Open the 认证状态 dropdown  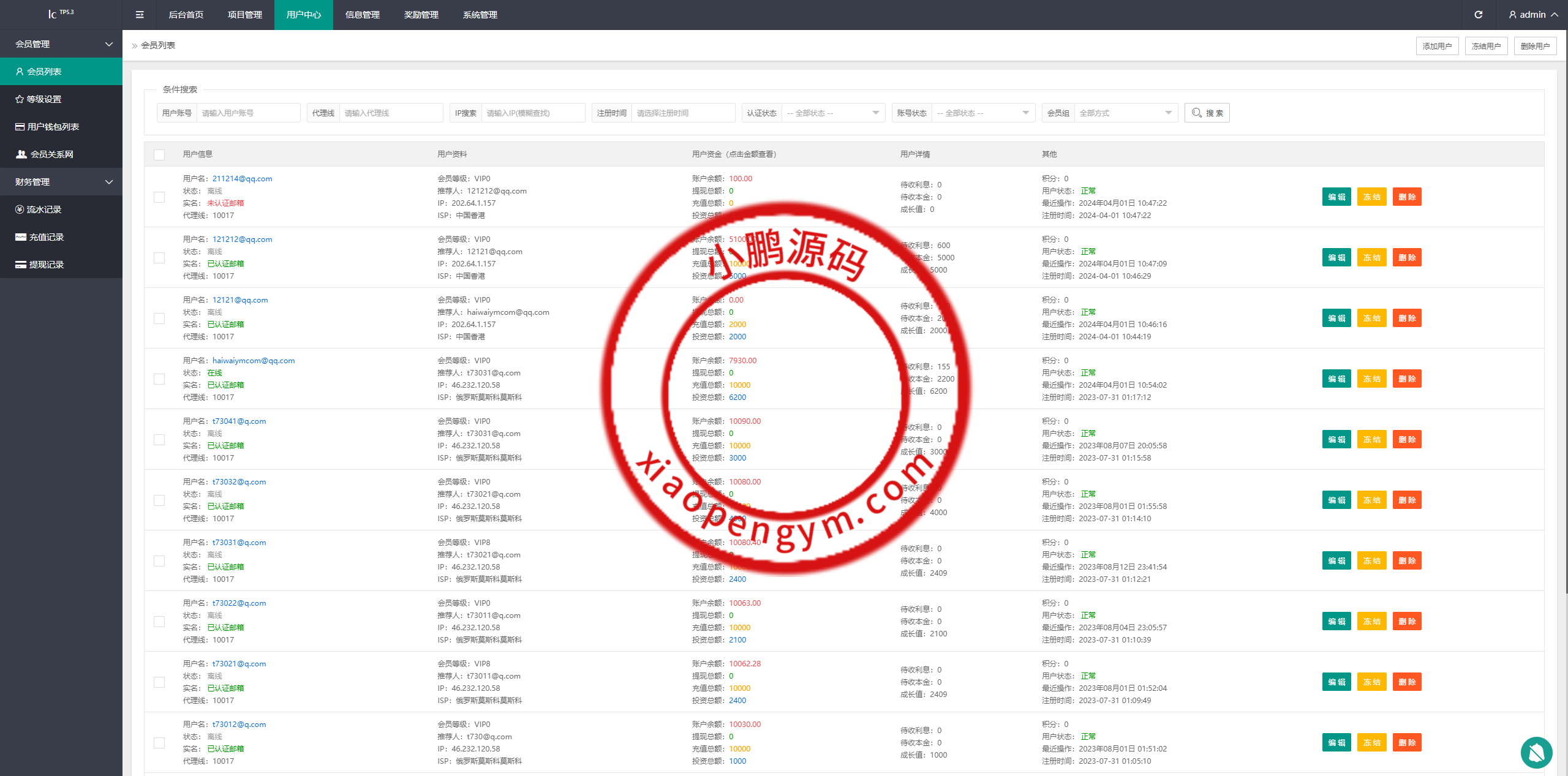832,113
